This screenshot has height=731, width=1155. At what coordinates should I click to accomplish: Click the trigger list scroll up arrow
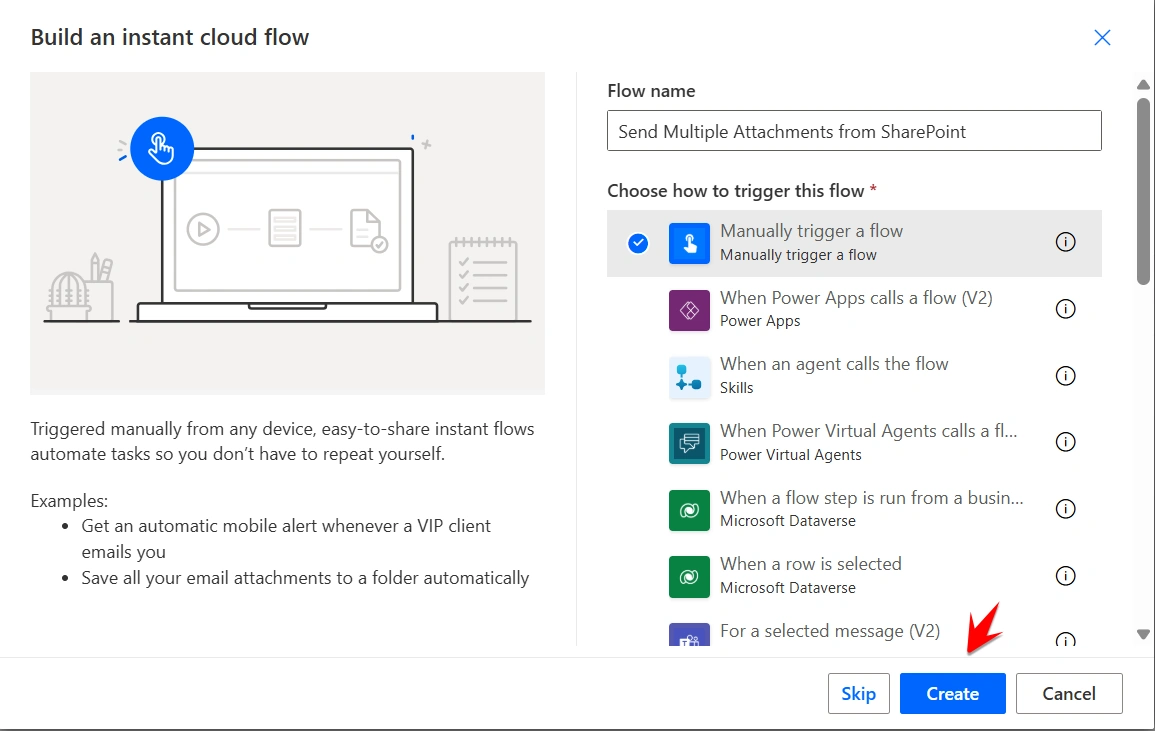(1143, 85)
